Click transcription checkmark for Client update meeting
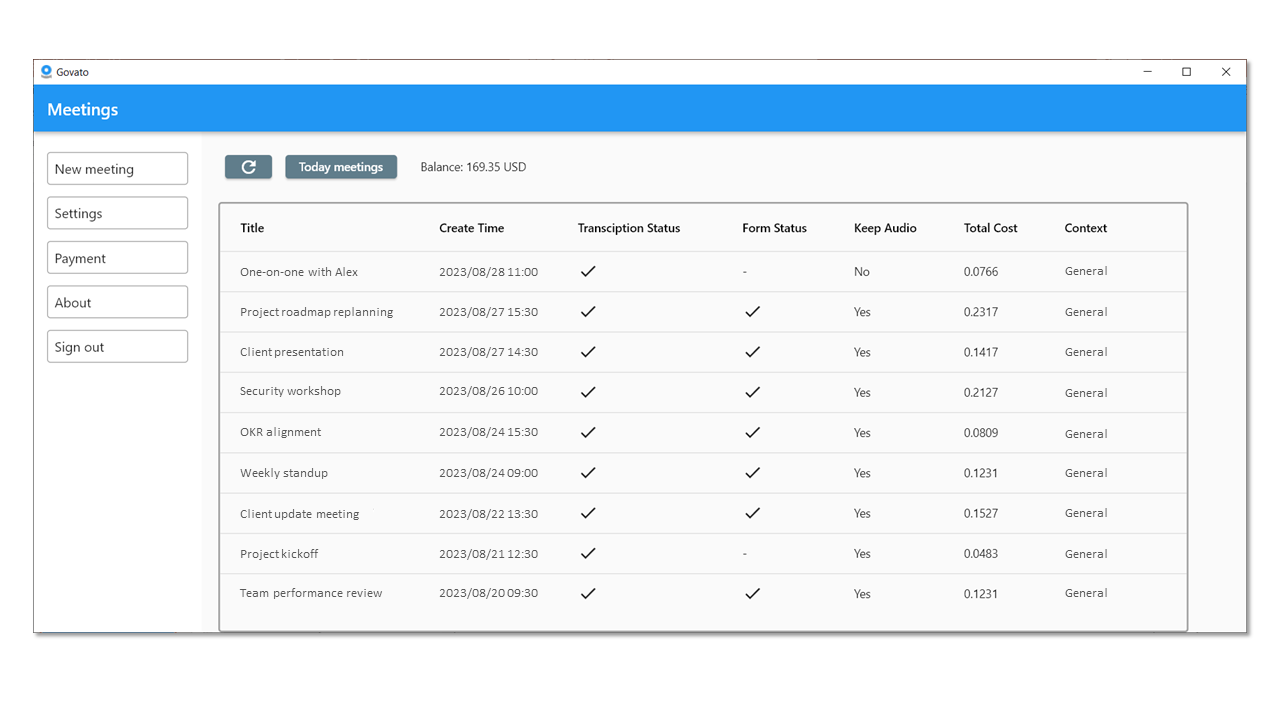The image size is (1280, 720). pyautogui.click(x=588, y=512)
